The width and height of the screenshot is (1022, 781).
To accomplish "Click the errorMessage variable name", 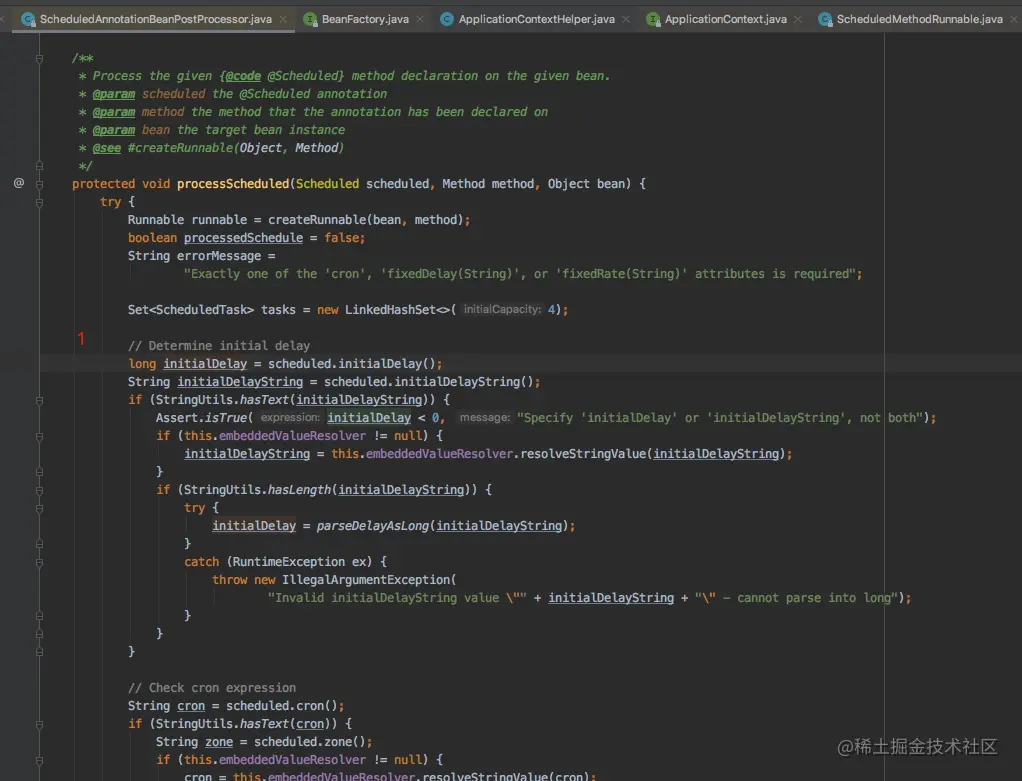I will pyautogui.click(x=219, y=256).
